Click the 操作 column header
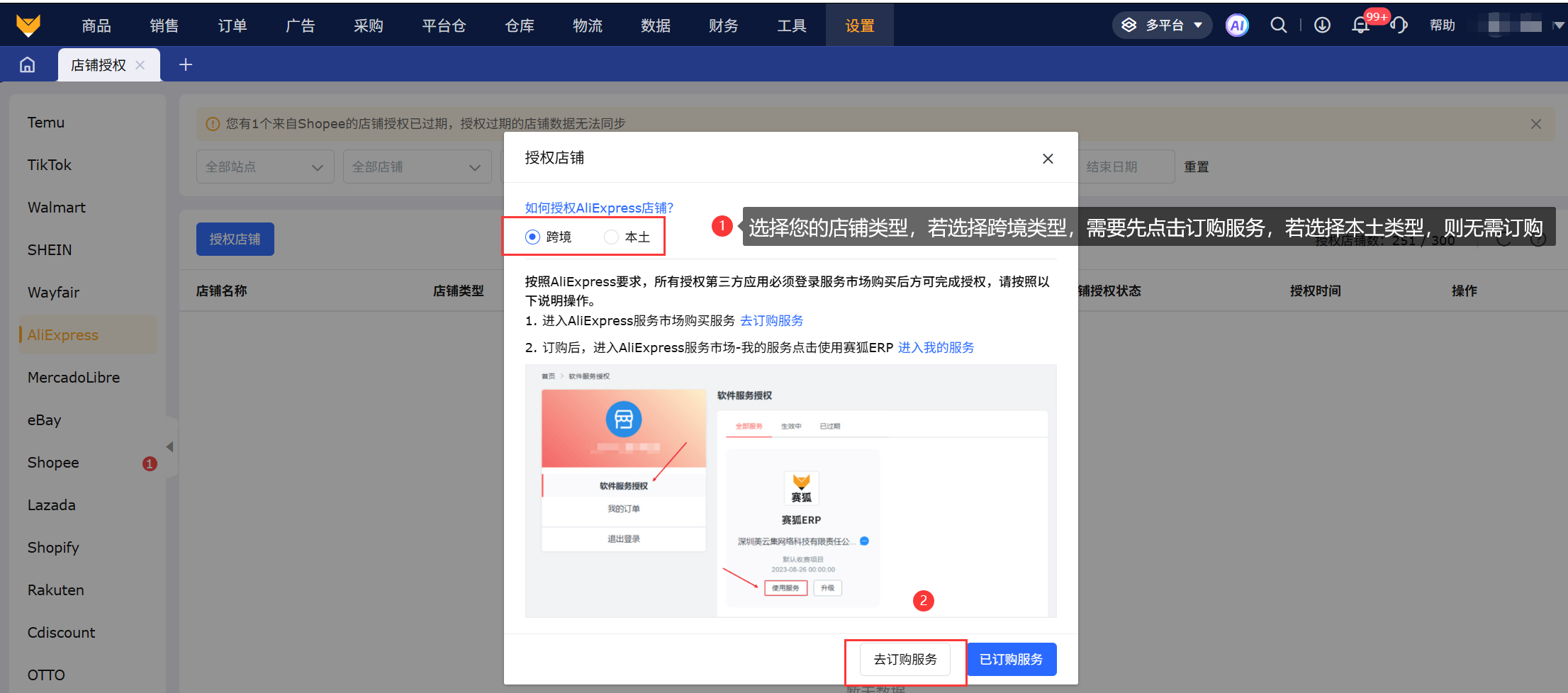The width and height of the screenshot is (1568, 693). click(x=1465, y=291)
